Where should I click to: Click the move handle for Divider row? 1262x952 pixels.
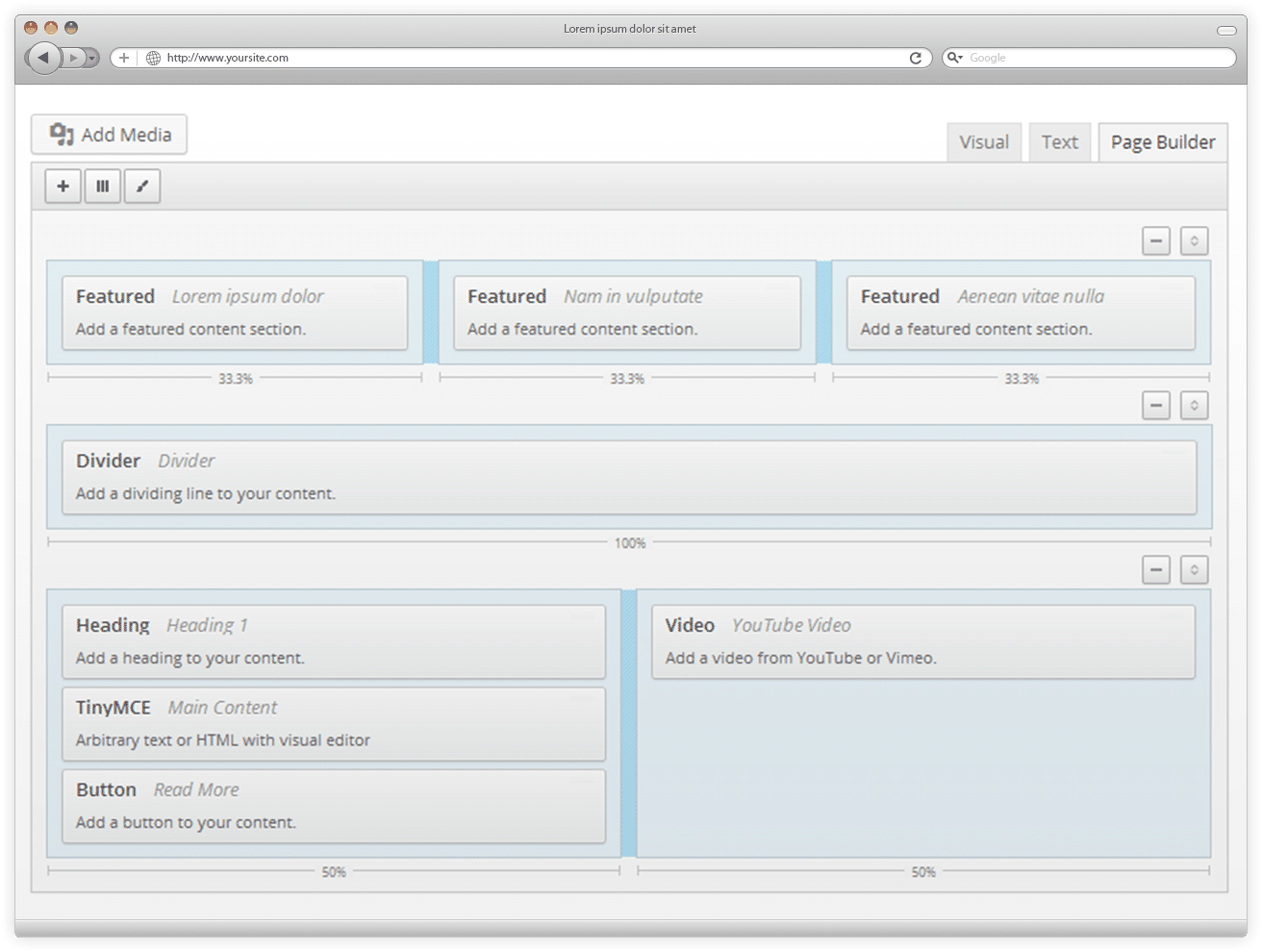click(x=1194, y=406)
